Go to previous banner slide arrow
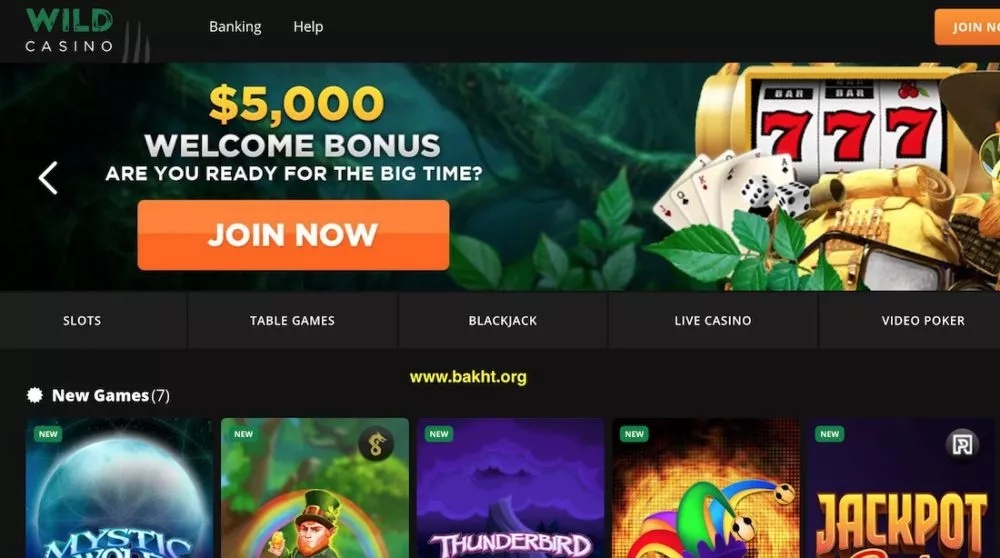 [x=48, y=177]
